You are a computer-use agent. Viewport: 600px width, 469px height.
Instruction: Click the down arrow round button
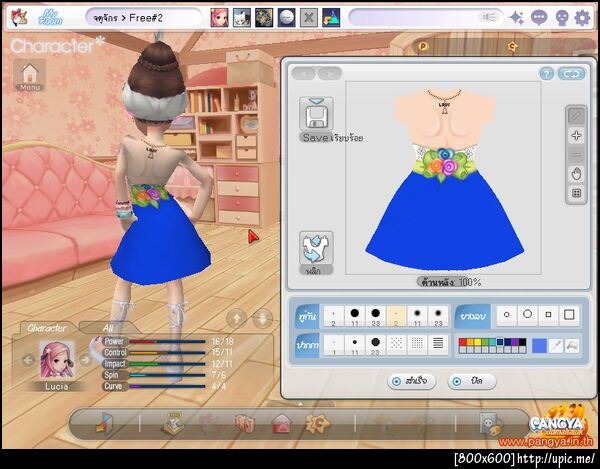[x=263, y=318]
